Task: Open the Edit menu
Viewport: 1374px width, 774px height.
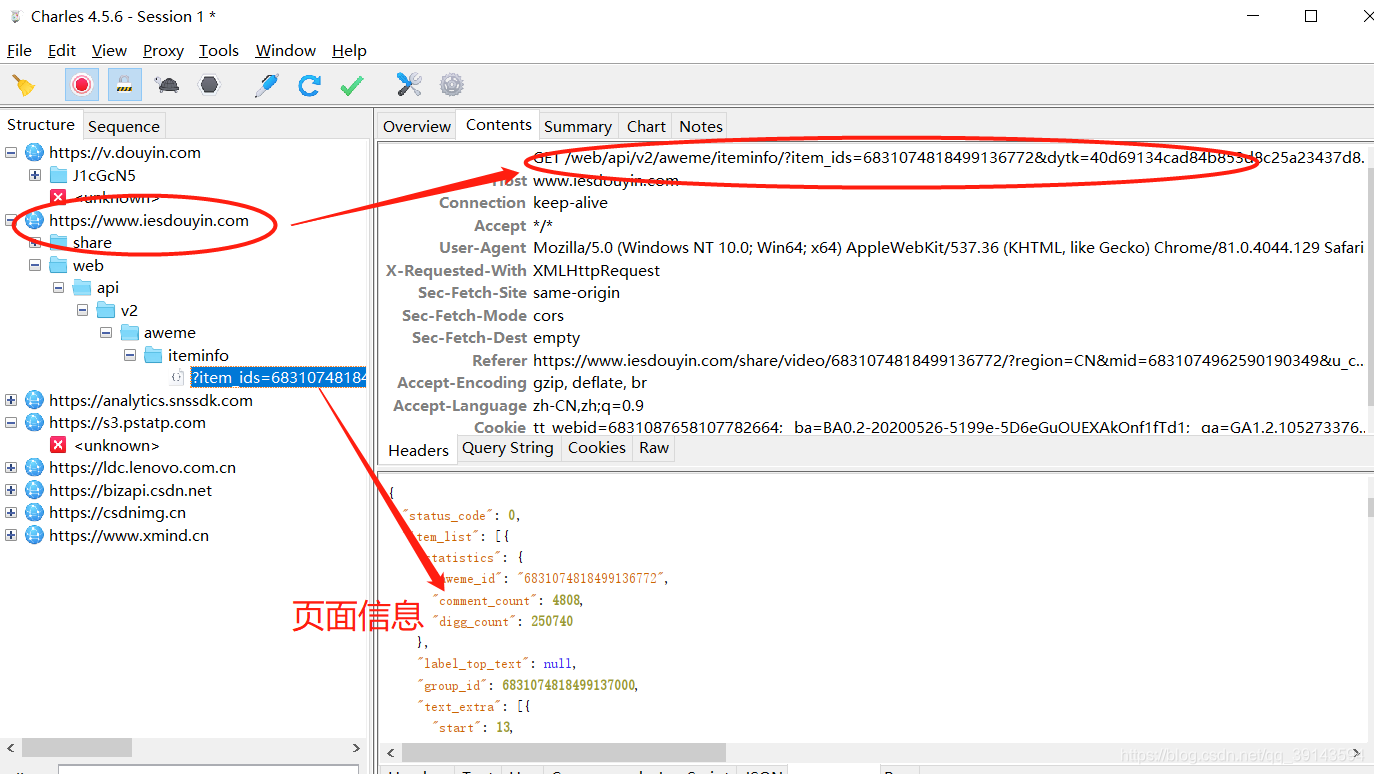Action: click(62, 50)
